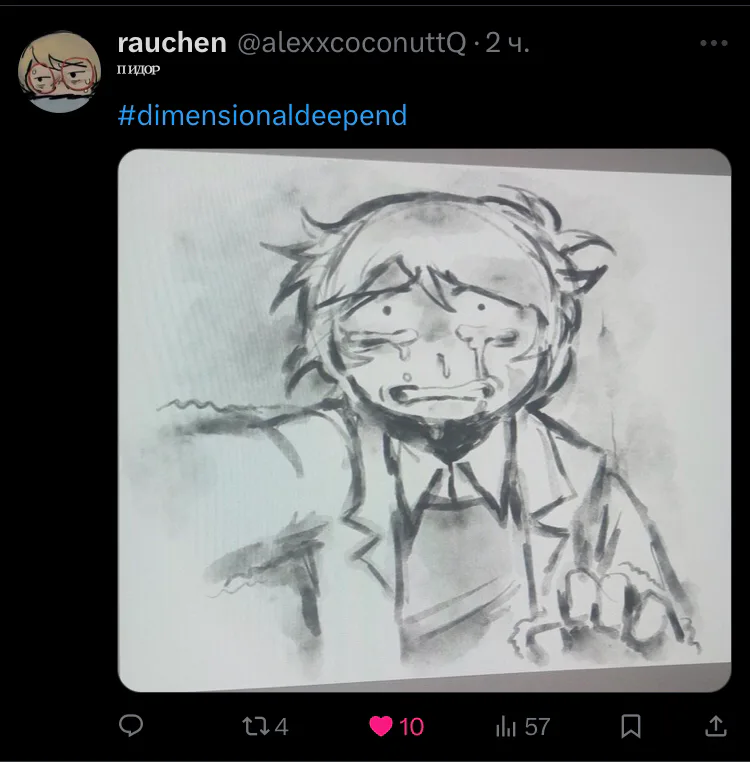Open the rauchen profile avatar
Image resolution: width=750 pixels, height=762 pixels.
(x=60, y=72)
